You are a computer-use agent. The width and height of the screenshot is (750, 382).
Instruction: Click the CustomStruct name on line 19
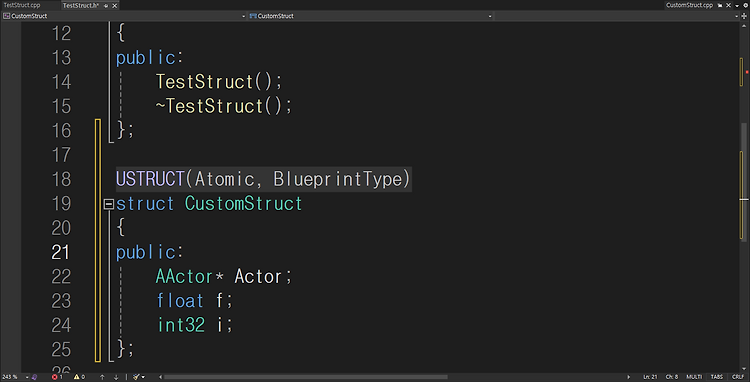(x=243, y=204)
